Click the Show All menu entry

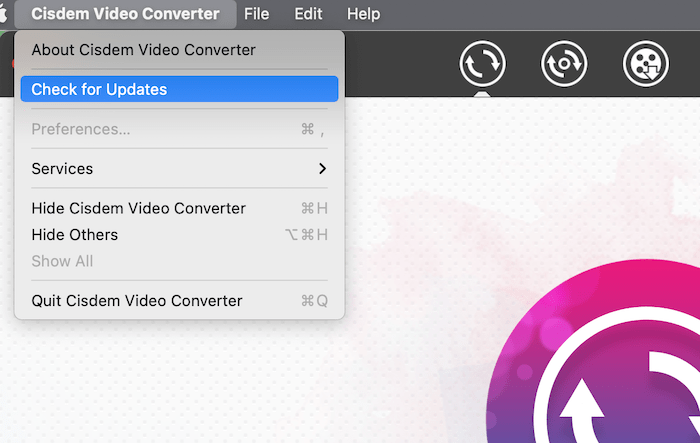point(62,261)
